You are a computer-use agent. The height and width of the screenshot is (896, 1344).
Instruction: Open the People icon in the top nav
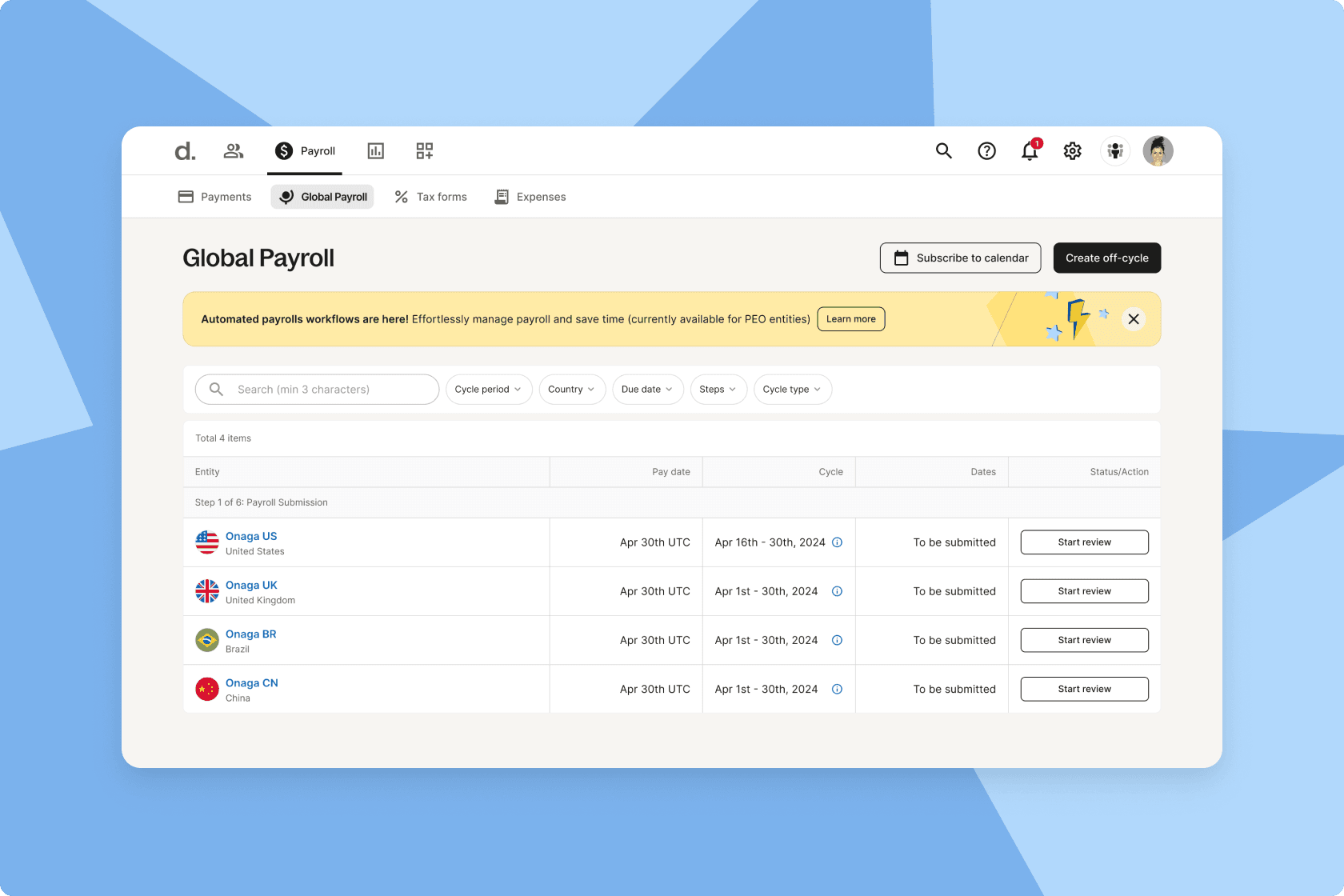click(x=234, y=150)
